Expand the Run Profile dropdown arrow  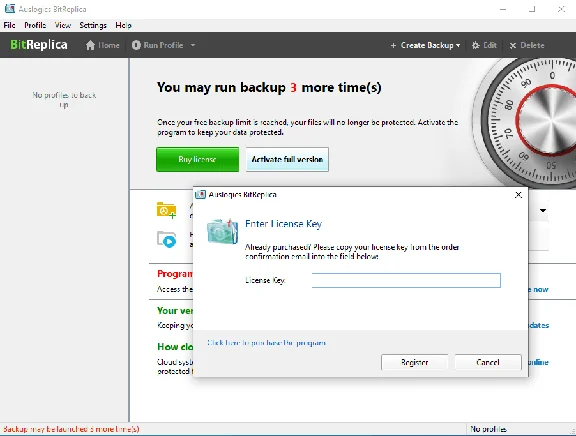(x=193, y=45)
